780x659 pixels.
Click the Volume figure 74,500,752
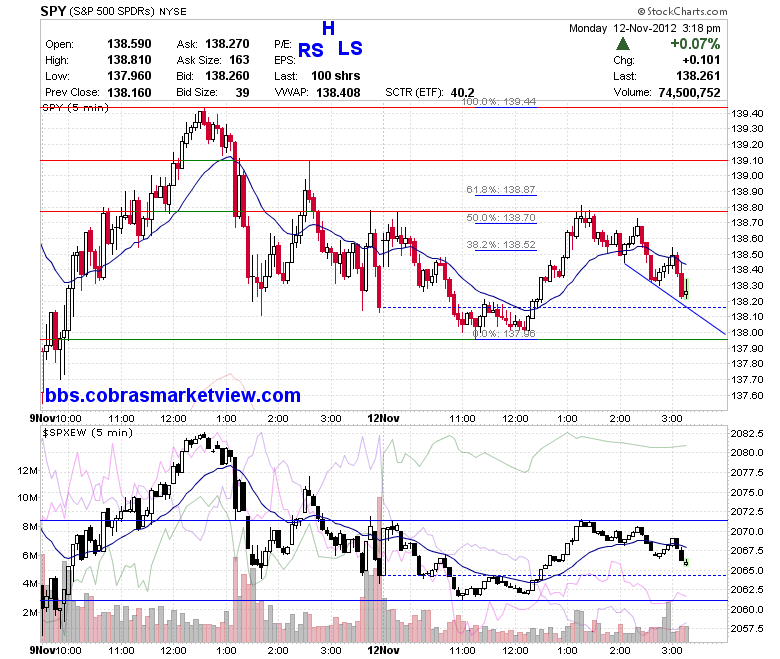pos(689,93)
